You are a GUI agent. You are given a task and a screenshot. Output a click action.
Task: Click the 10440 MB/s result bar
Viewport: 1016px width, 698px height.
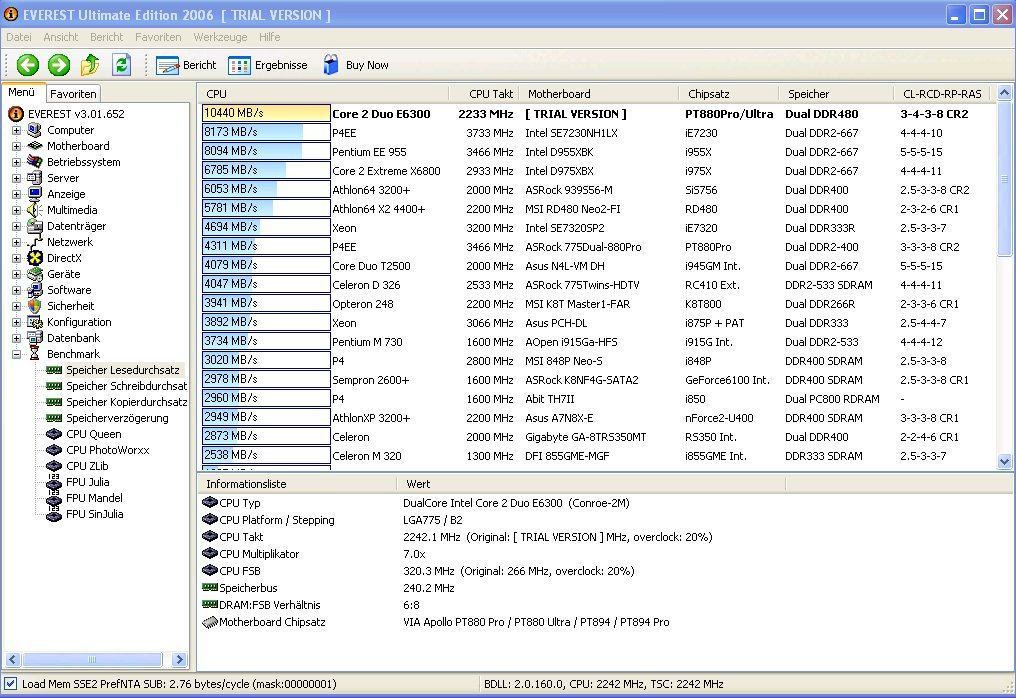pyautogui.click(x=266, y=113)
